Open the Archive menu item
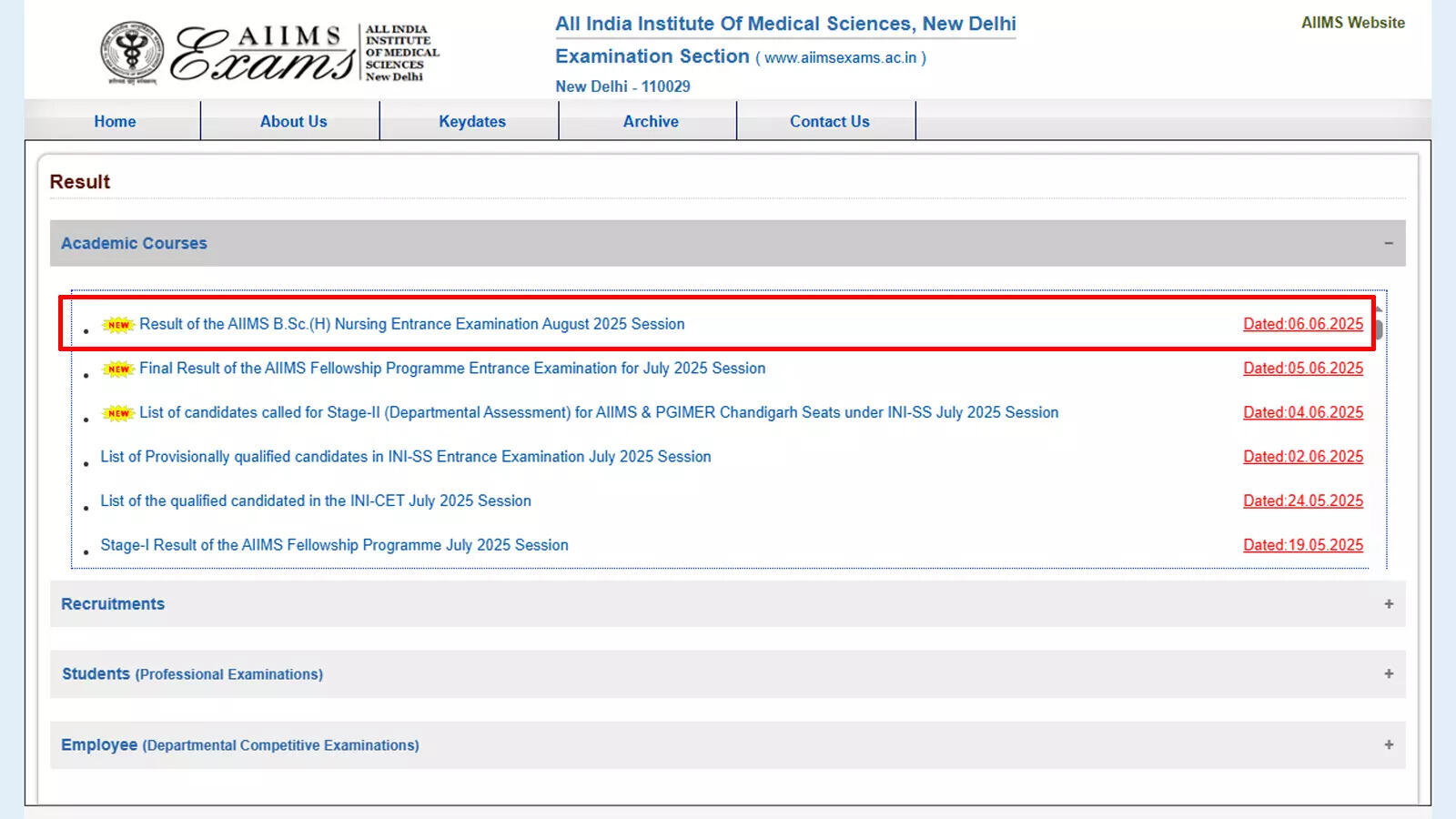Screen dimensions: 1456x819 click(650, 121)
